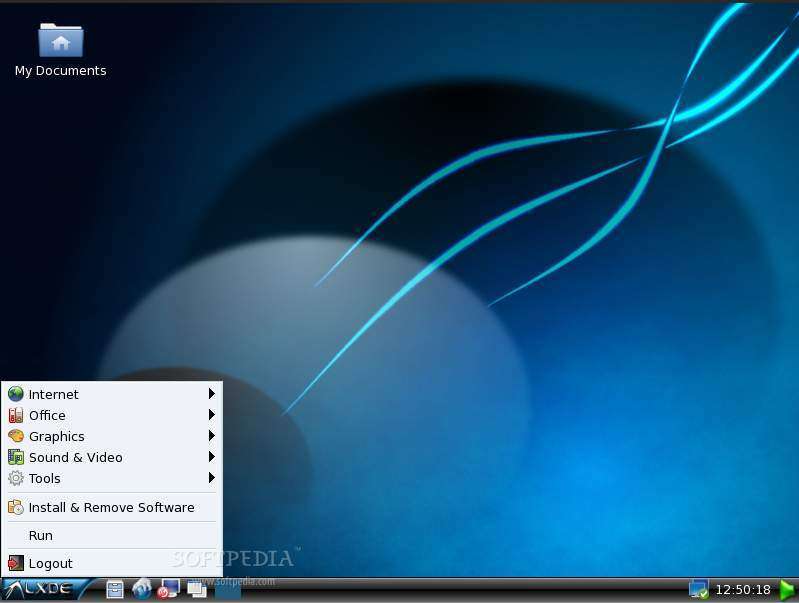Choose Install & Remove Software
799x603 pixels.
(112, 507)
